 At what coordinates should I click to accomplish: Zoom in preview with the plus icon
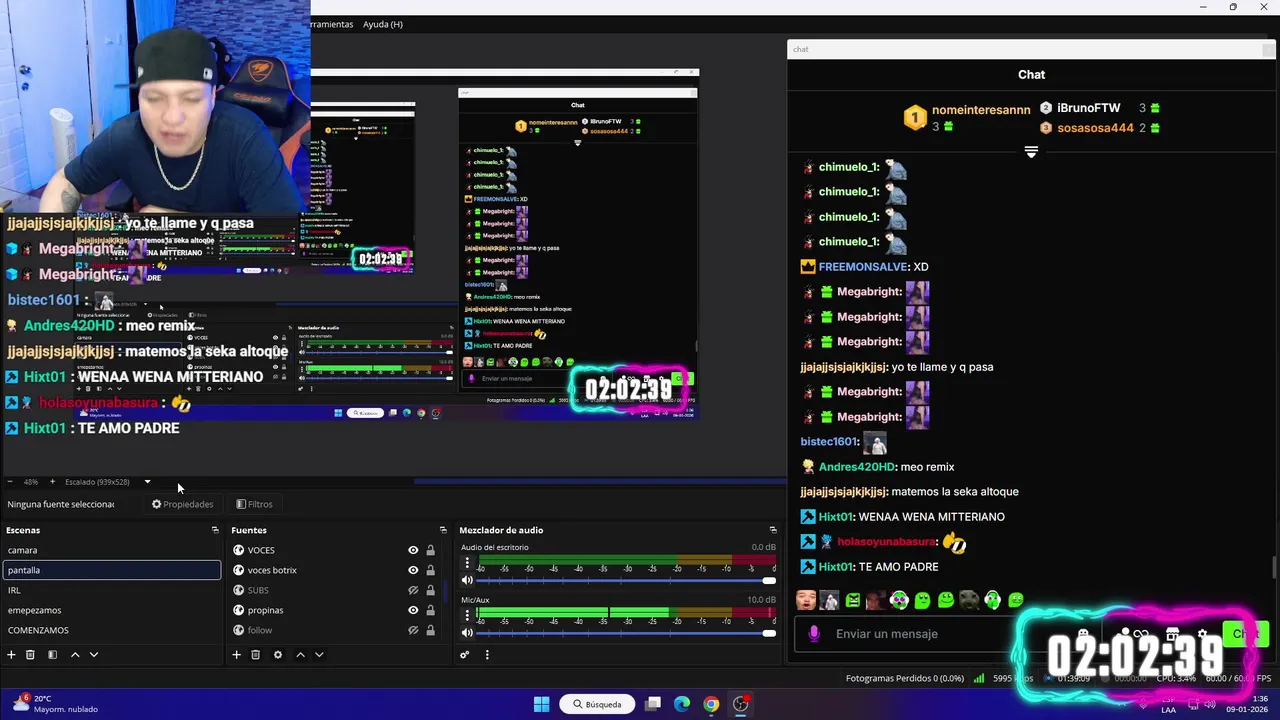point(52,482)
